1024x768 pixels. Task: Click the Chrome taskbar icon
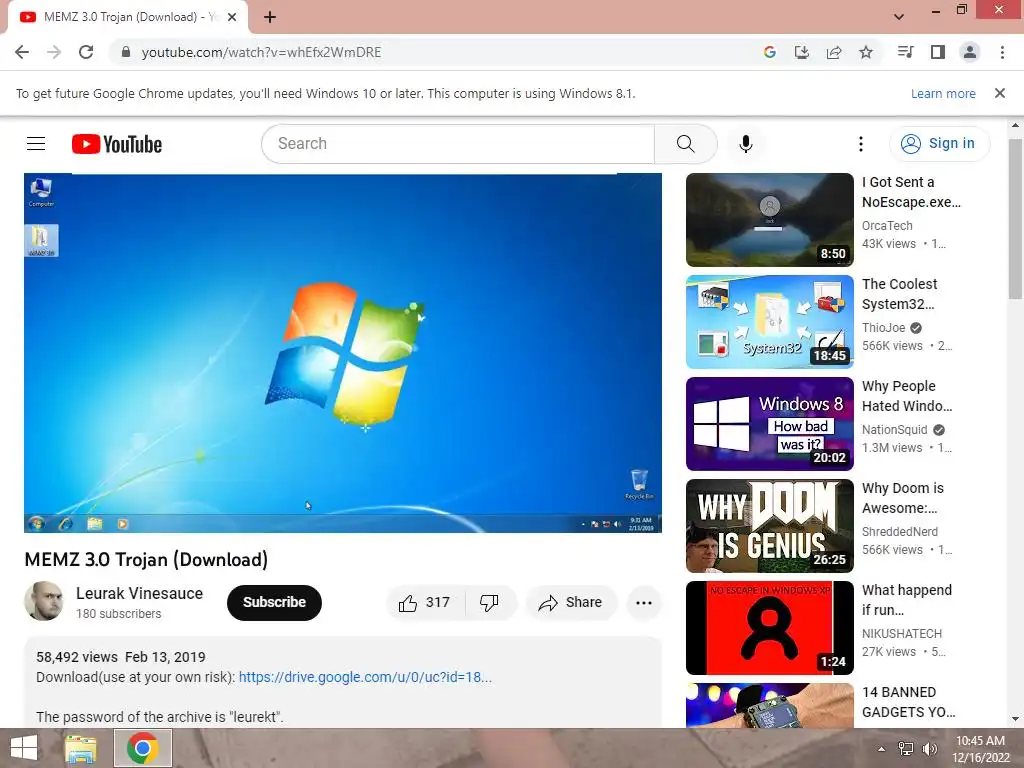(143, 748)
